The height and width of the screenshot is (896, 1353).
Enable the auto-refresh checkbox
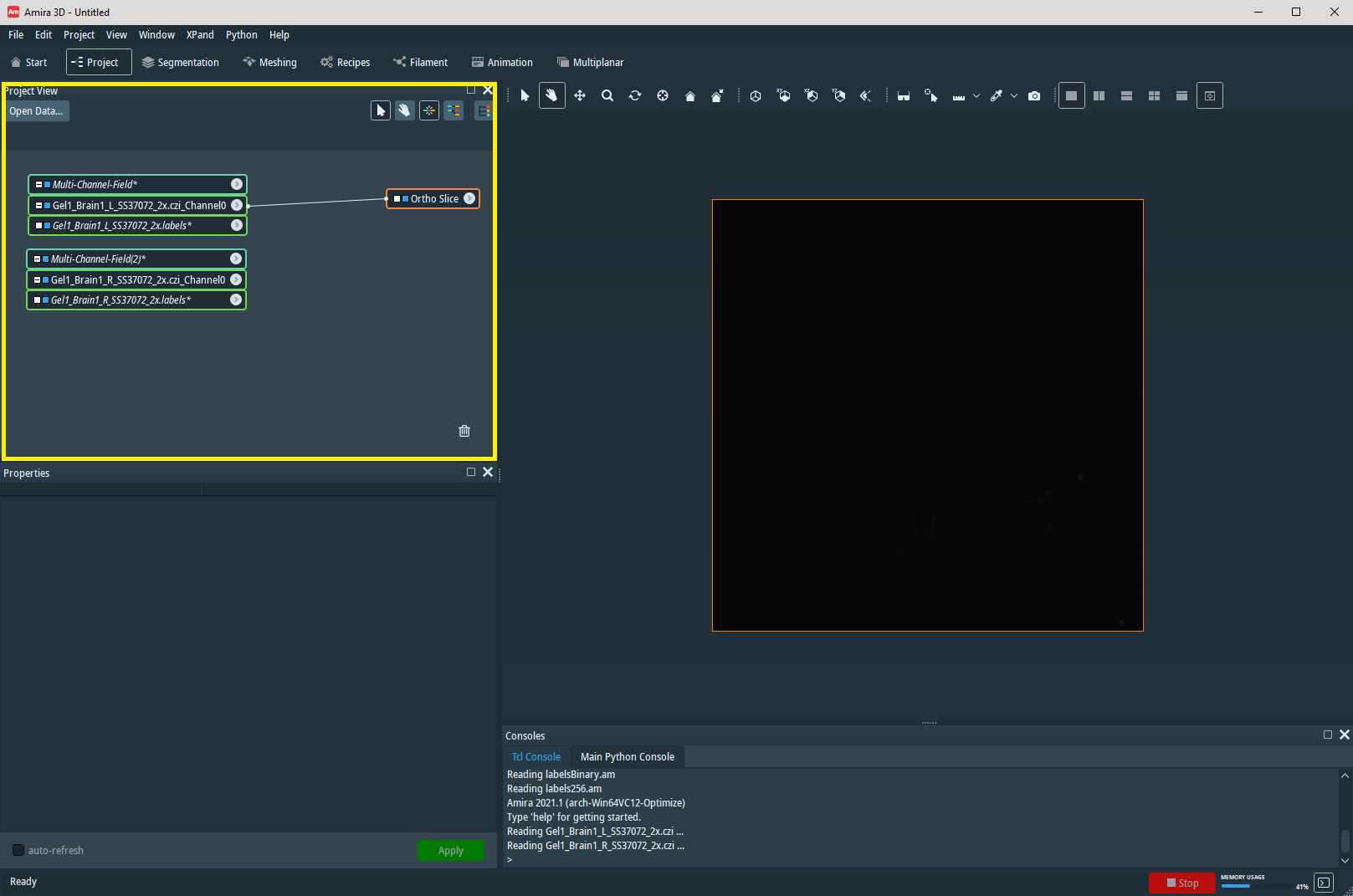[x=18, y=850]
